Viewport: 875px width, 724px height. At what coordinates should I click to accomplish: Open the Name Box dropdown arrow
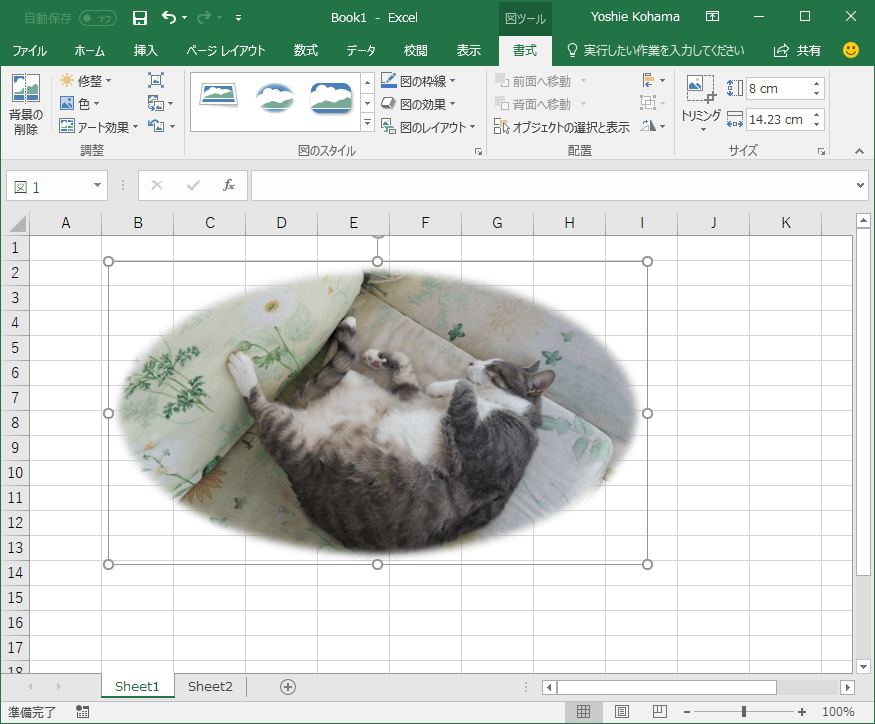(x=98, y=185)
